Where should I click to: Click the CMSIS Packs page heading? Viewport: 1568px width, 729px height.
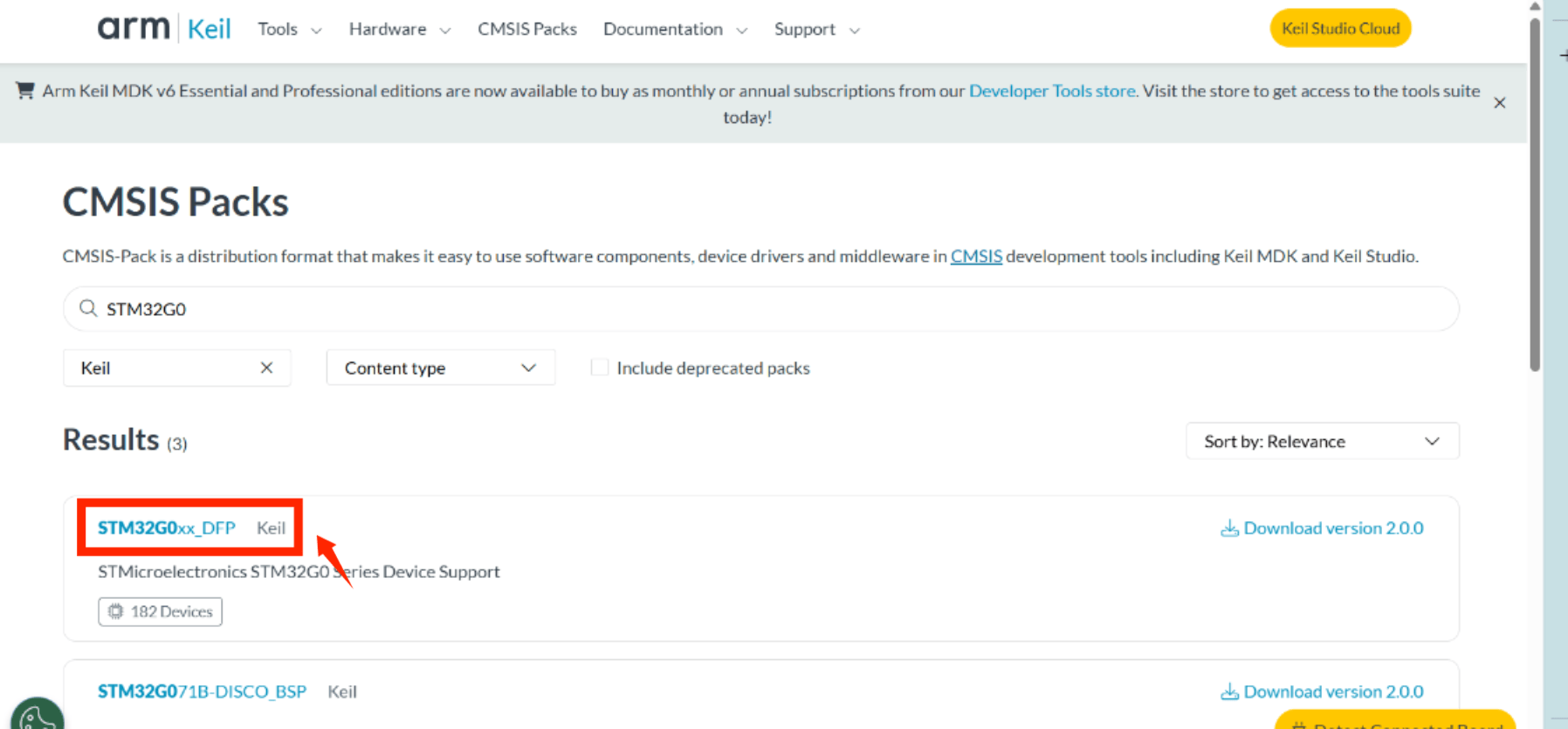pyautogui.click(x=175, y=203)
